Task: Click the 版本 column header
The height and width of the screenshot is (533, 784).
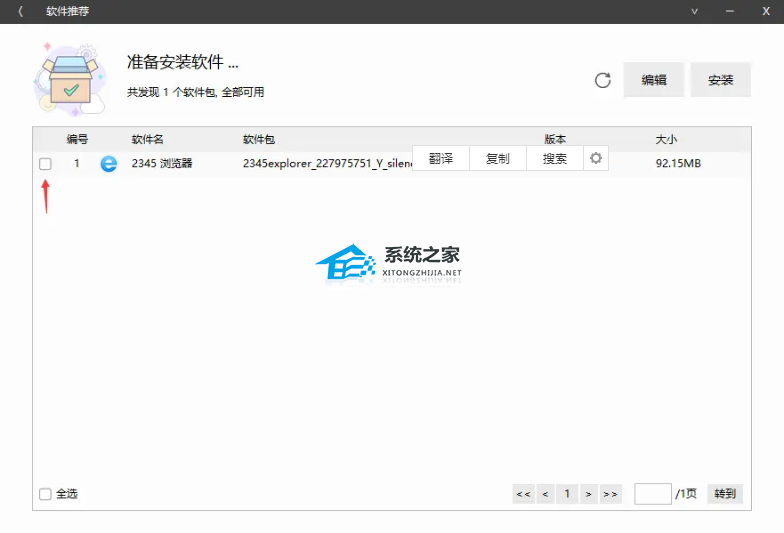Action: pos(555,140)
